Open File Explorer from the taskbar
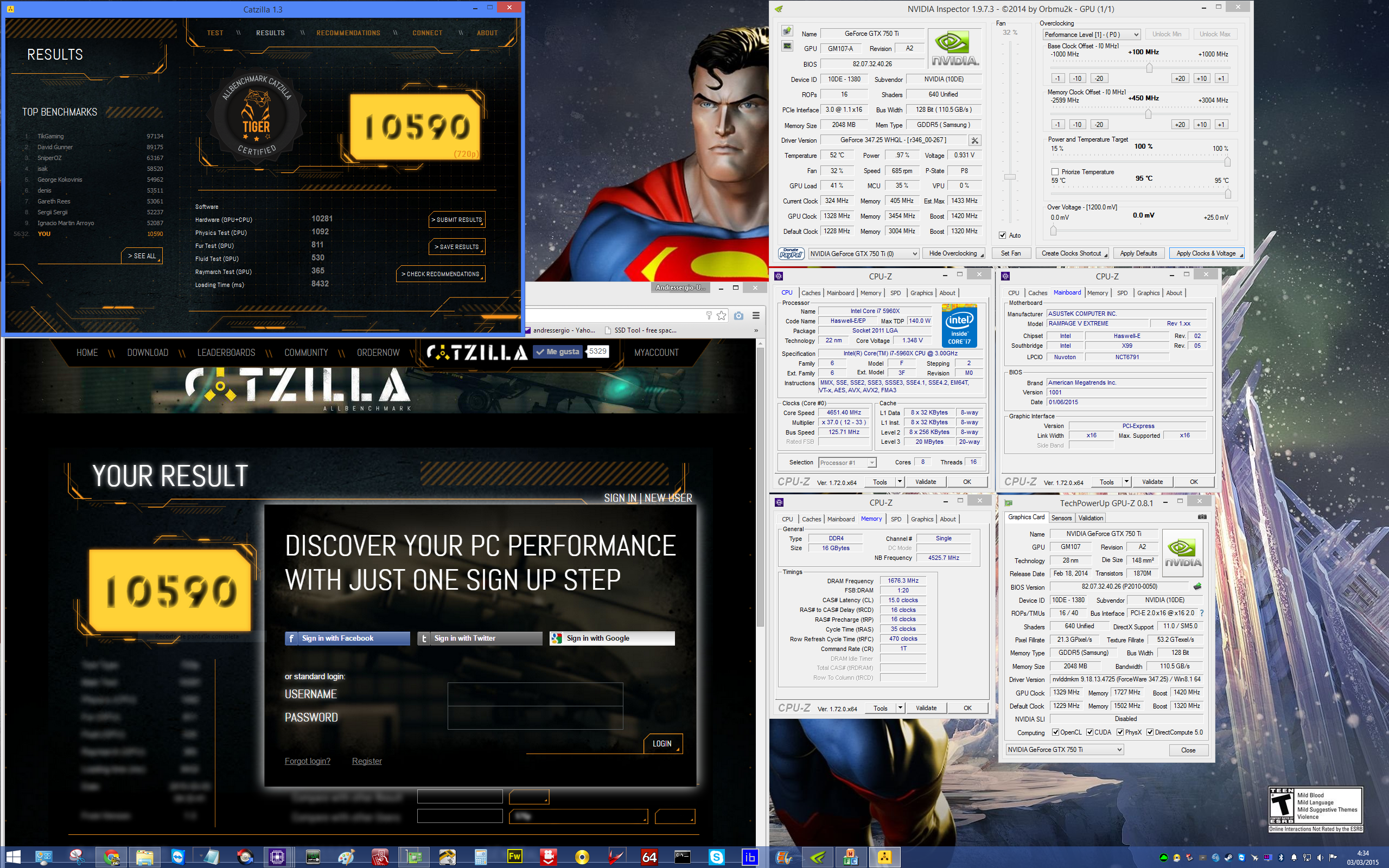 [144, 857]
